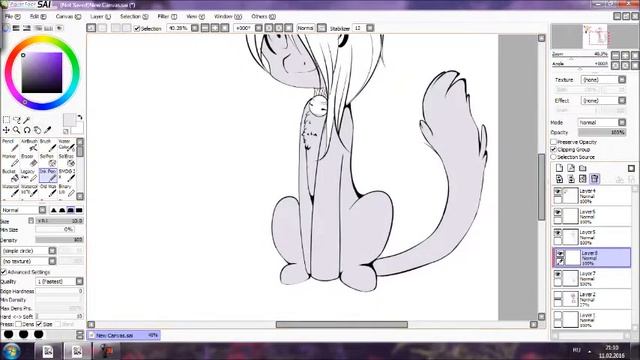Viewport: 640px width, 360px height.
Task: Select the rotate view tool
Action: (27, 130)
